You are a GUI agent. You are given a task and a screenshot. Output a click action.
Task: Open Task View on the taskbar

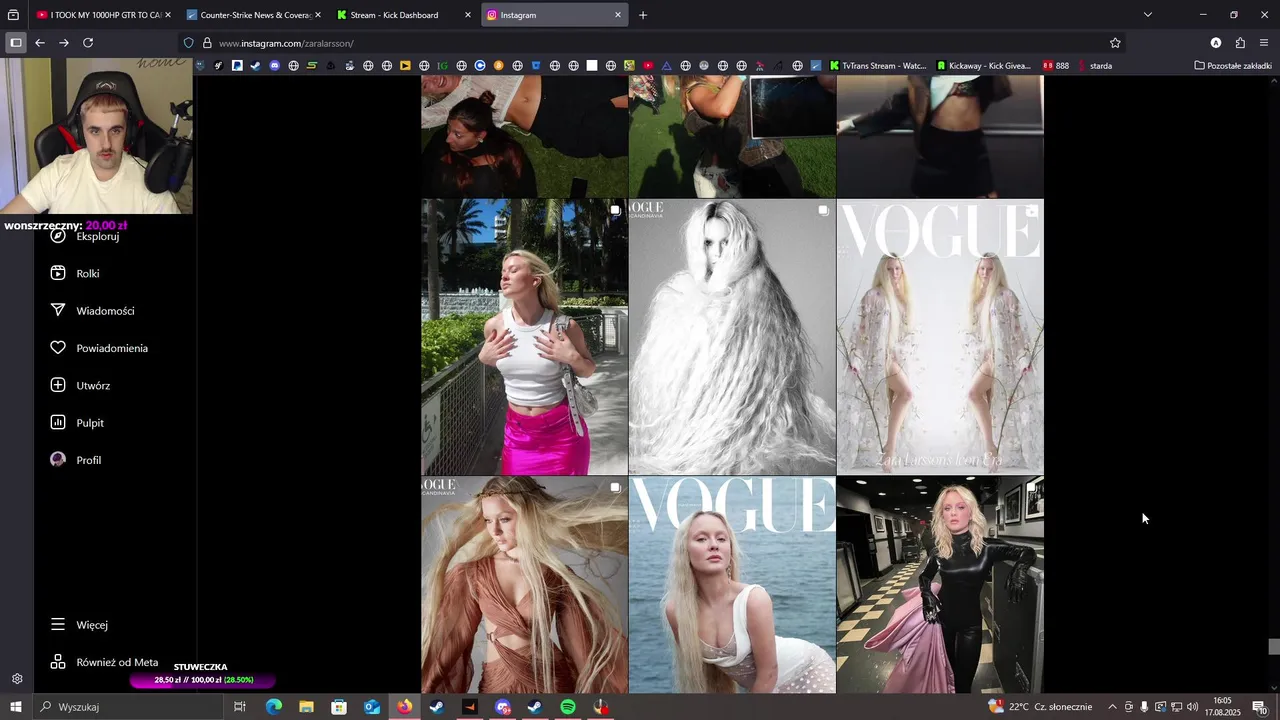pyautogui.click(x=240, y=707)
